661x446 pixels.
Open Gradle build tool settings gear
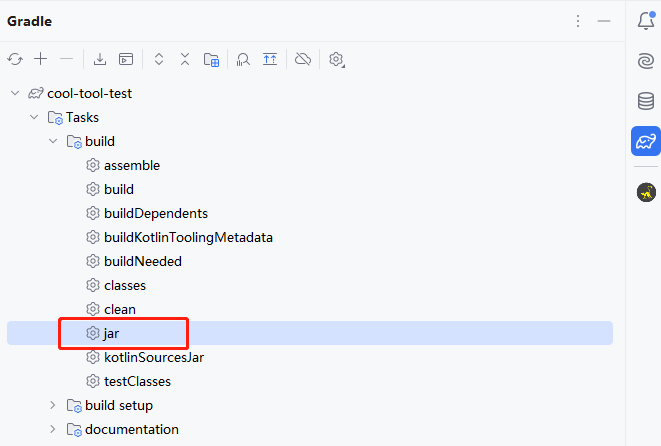(337, 60)
